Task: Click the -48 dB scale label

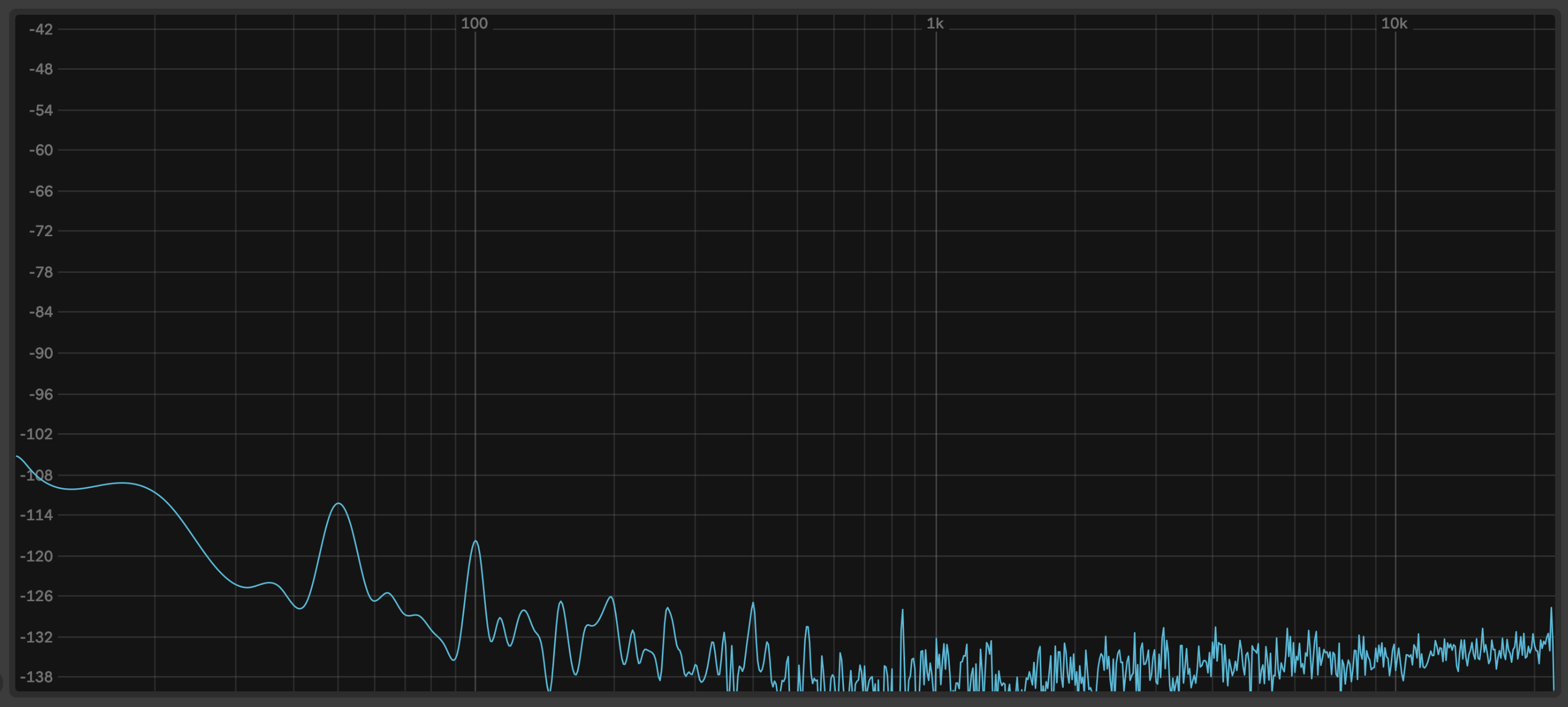Action: point(41,69)
